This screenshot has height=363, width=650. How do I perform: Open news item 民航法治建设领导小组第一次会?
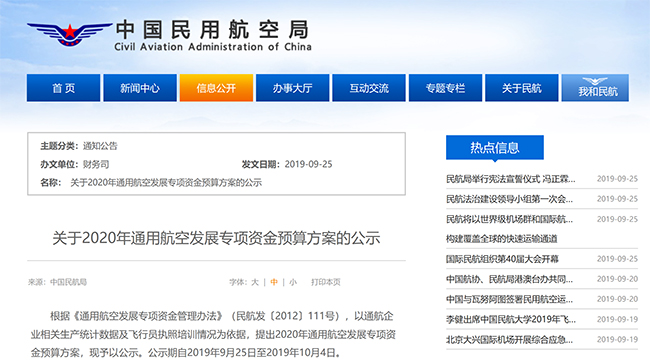[509, 199]
